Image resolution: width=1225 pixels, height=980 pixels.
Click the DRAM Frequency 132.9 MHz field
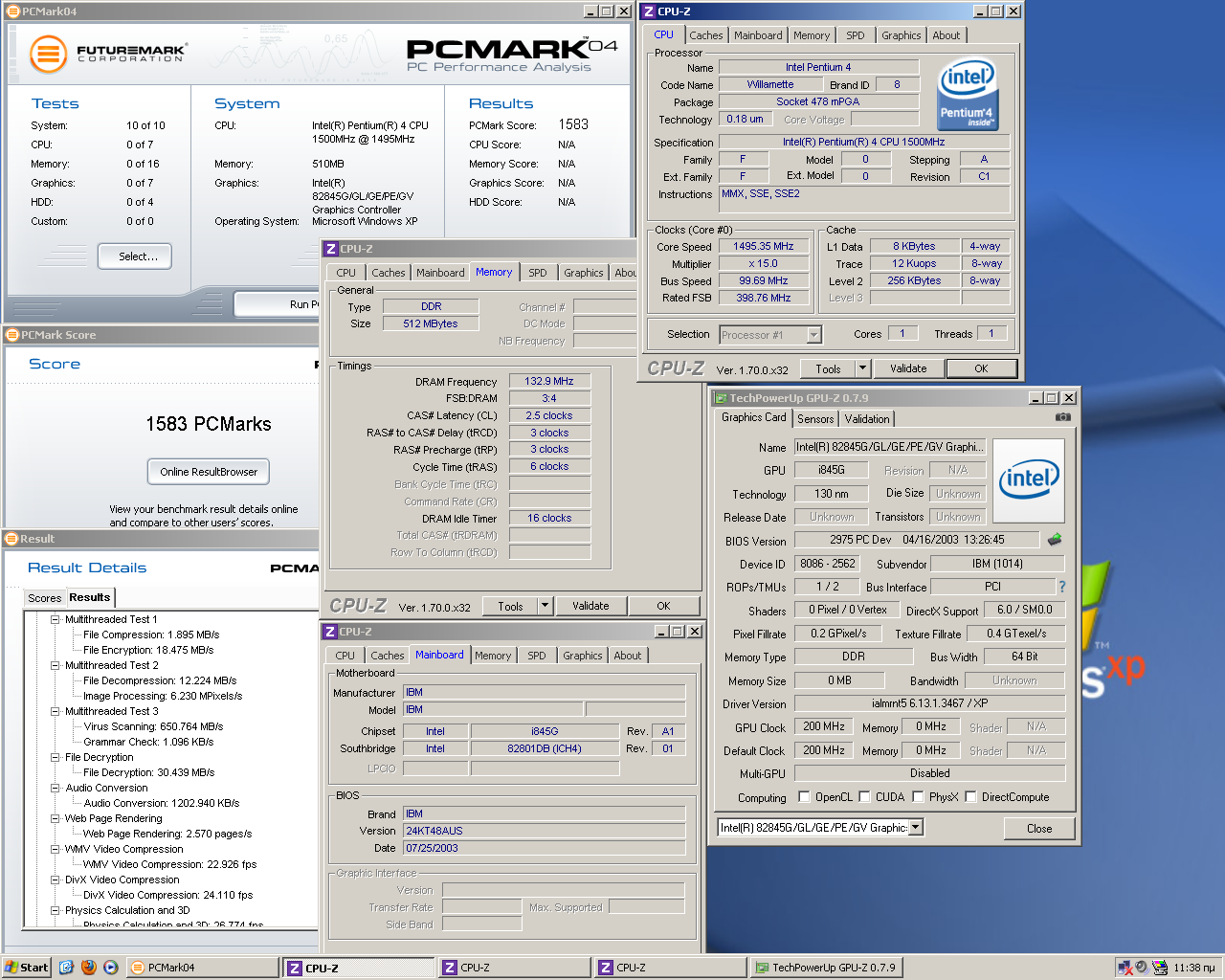click(549, 381)
